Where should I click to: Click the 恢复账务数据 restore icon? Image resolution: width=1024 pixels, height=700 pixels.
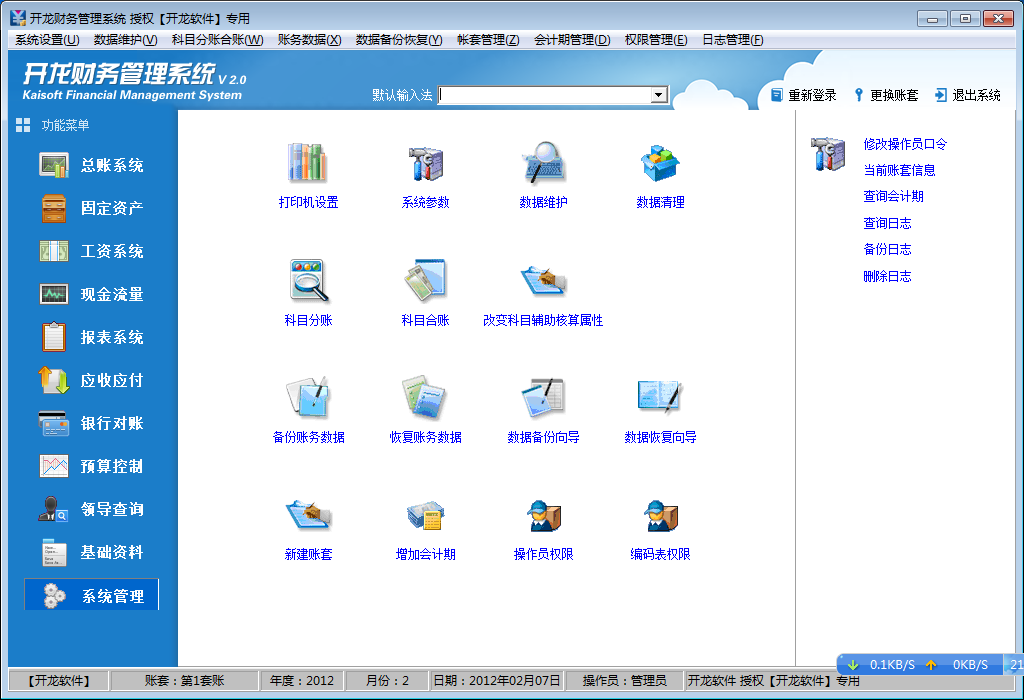click(425, 397)
